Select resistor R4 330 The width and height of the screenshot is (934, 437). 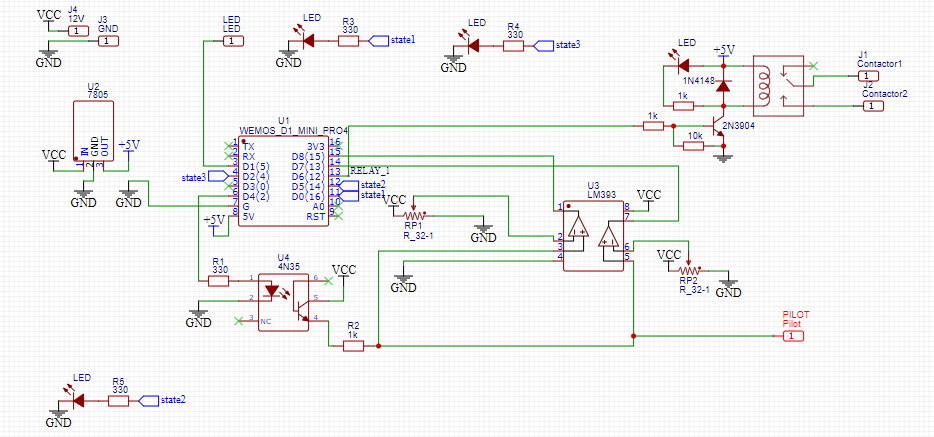click(x=513, y=46)
